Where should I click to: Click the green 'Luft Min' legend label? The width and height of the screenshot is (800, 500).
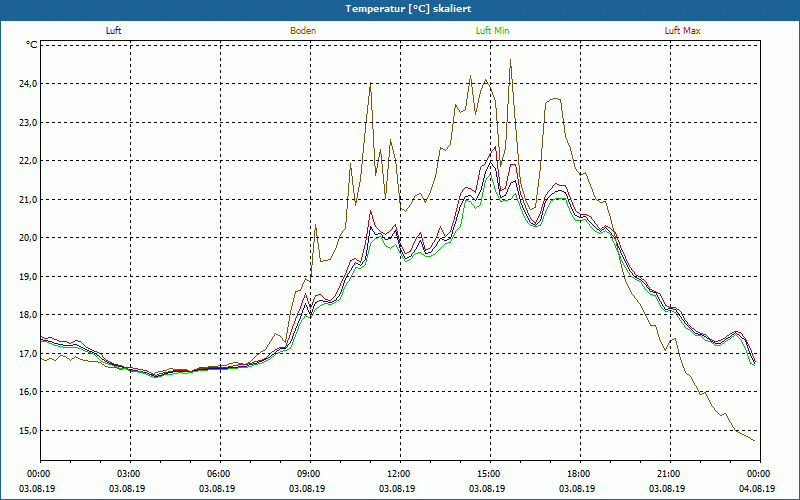pyautogui.click(x=493, y=31)
